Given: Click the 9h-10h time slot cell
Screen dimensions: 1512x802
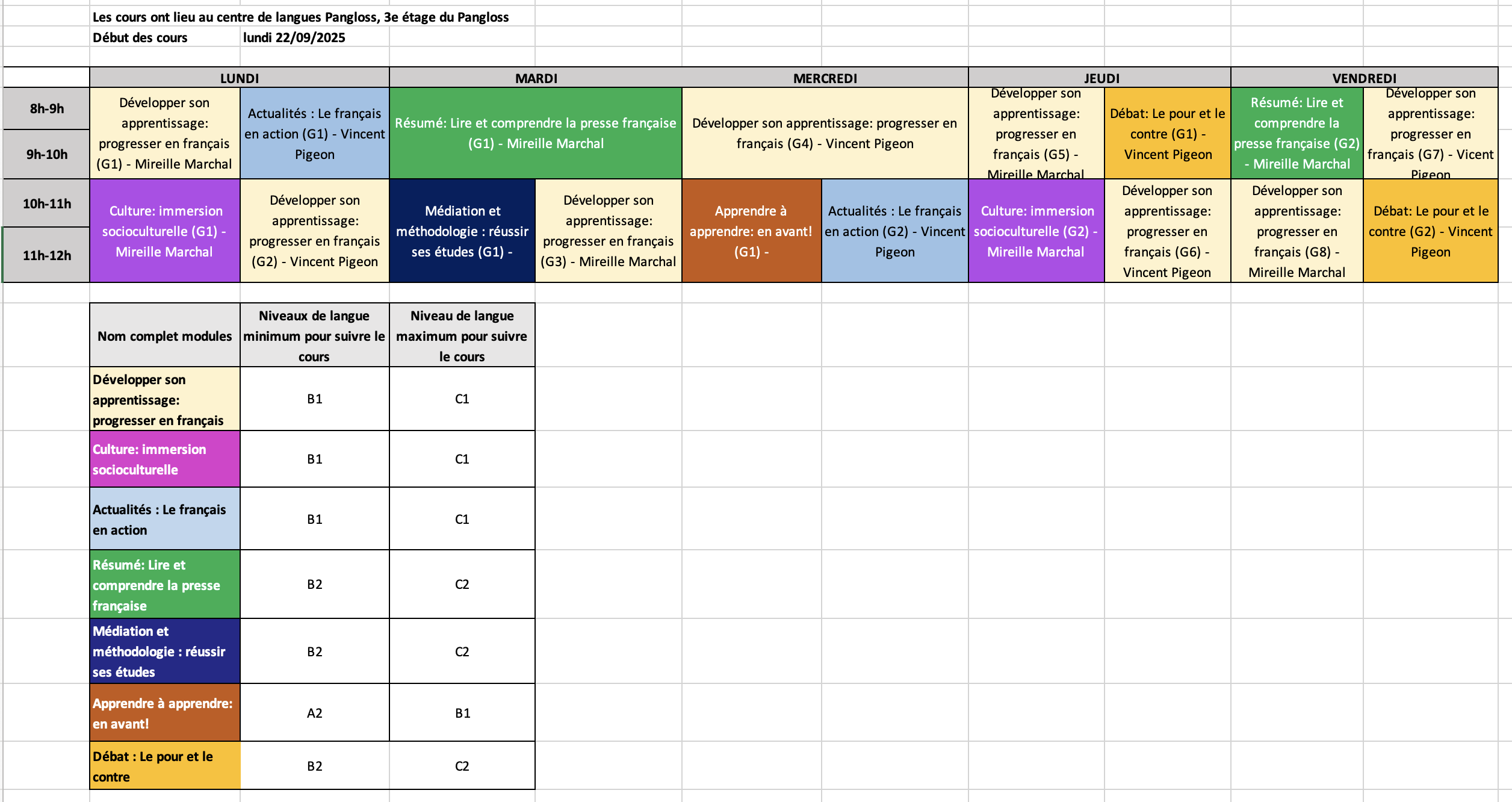Looking at the screenshot, I should 46,154.
